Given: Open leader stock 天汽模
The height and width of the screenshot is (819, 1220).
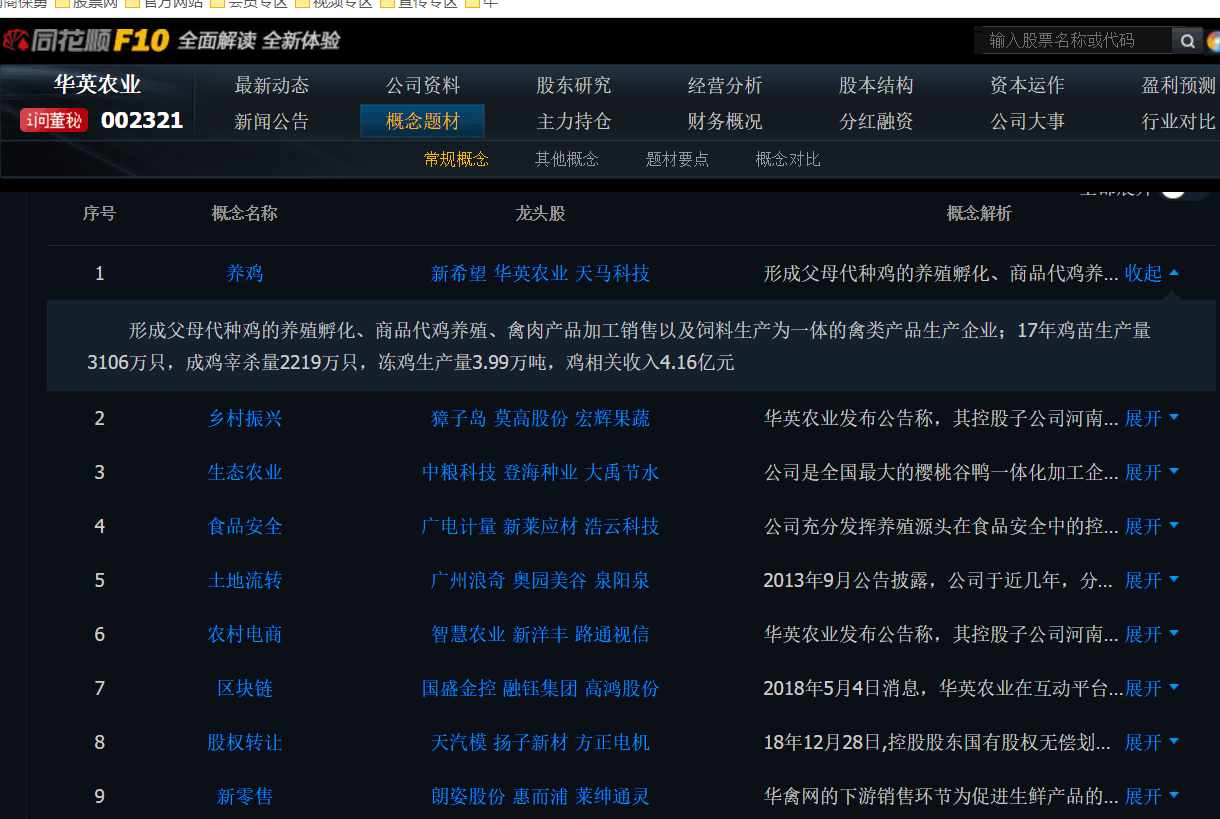Looking at the screenshot, I should tap(459, 742).
